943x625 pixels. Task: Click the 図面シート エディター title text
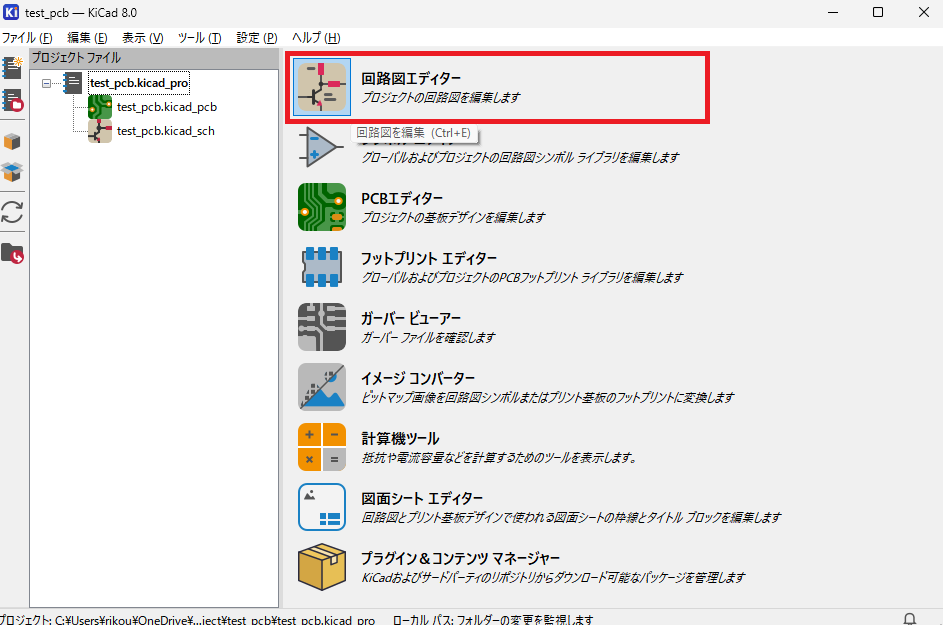point(422,499)
